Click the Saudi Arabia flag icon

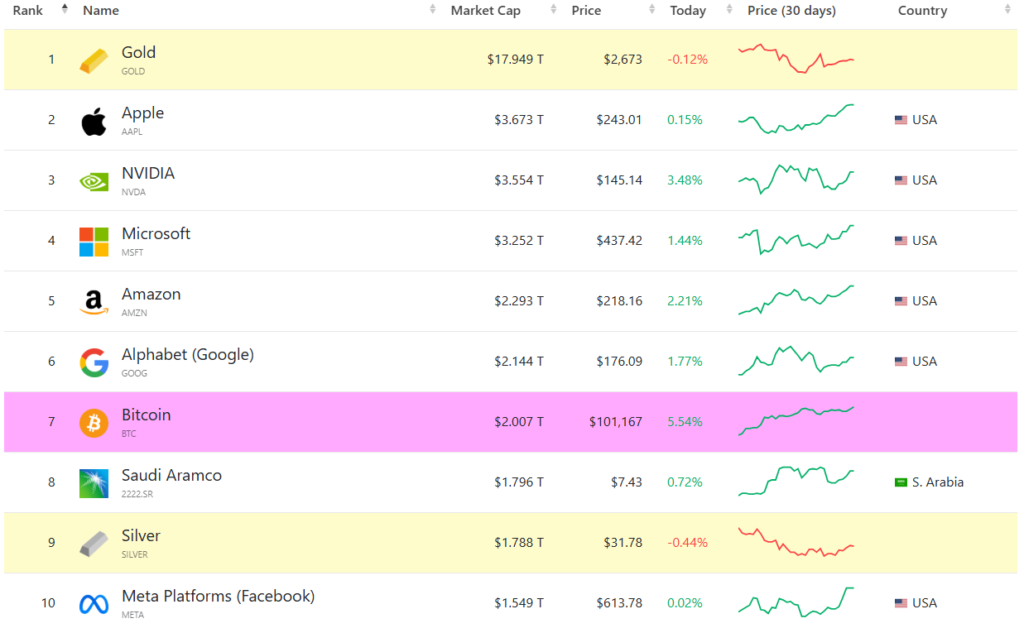[x=901, y=482]
